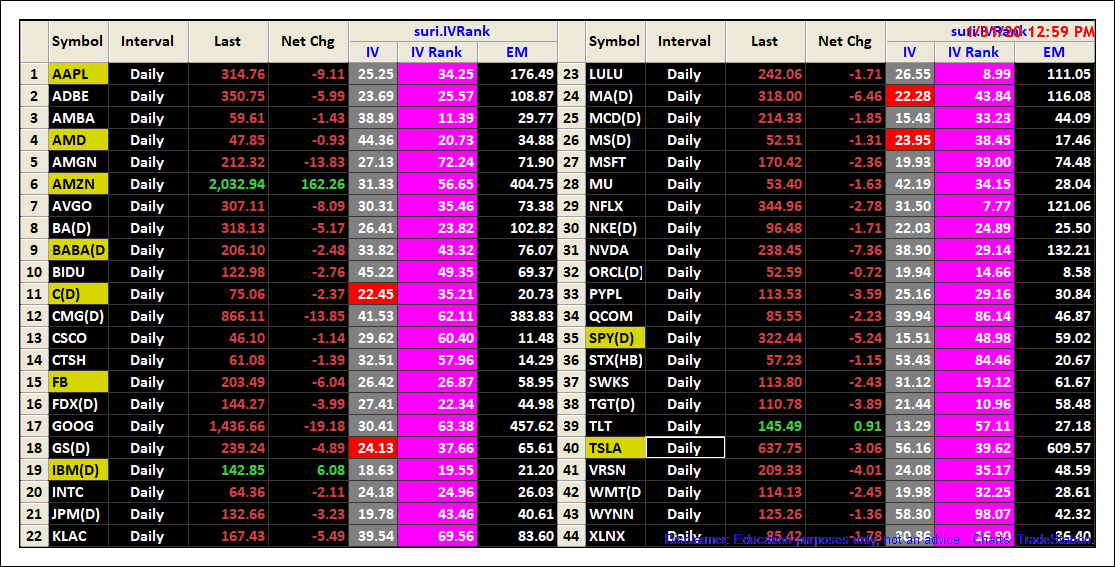The image size is (1115, 567).
Task: Select the ADBE symbol cell
Action: point(78,96)
